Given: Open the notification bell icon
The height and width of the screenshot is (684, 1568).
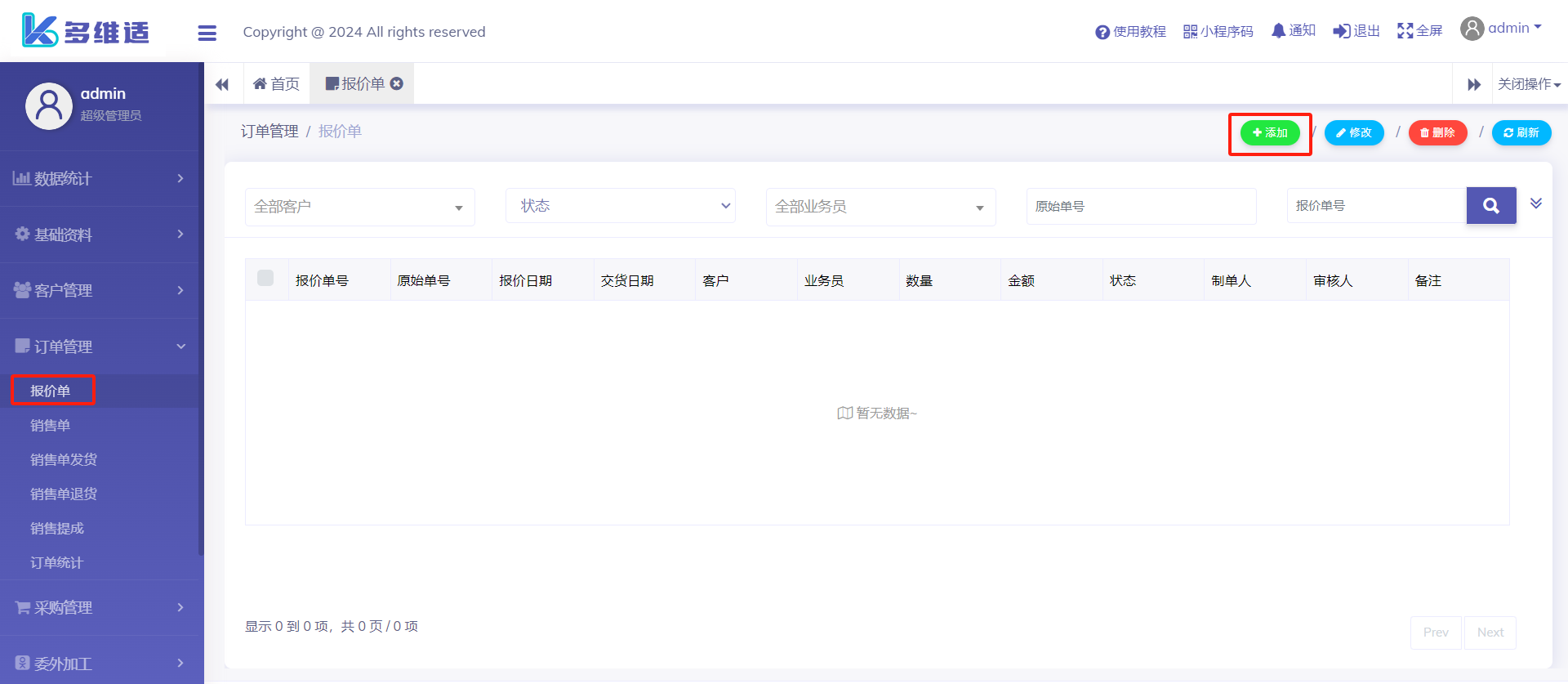Looking at the screenshot, I should [1278, 31].
